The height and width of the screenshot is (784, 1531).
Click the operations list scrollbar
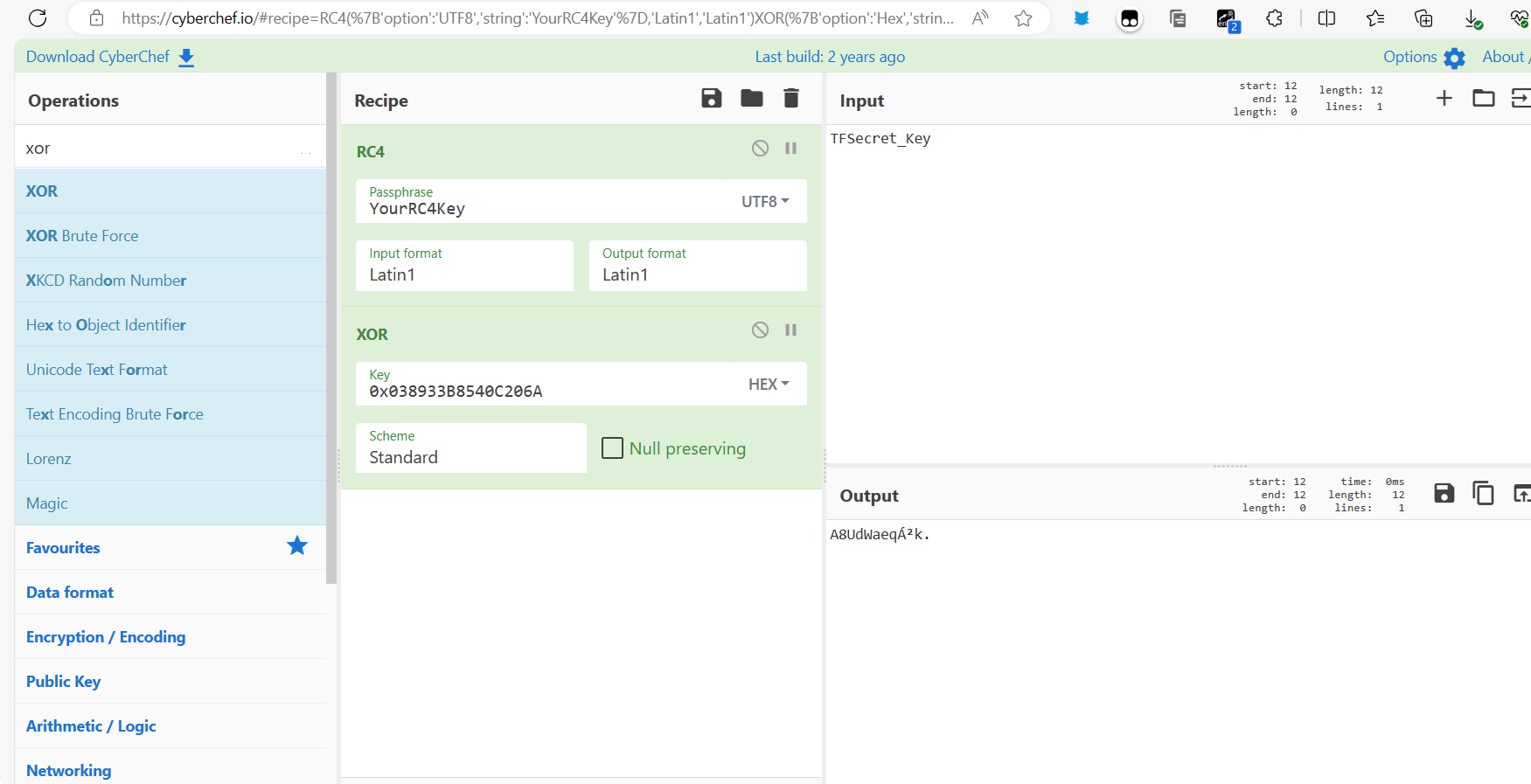click(331, 328)
